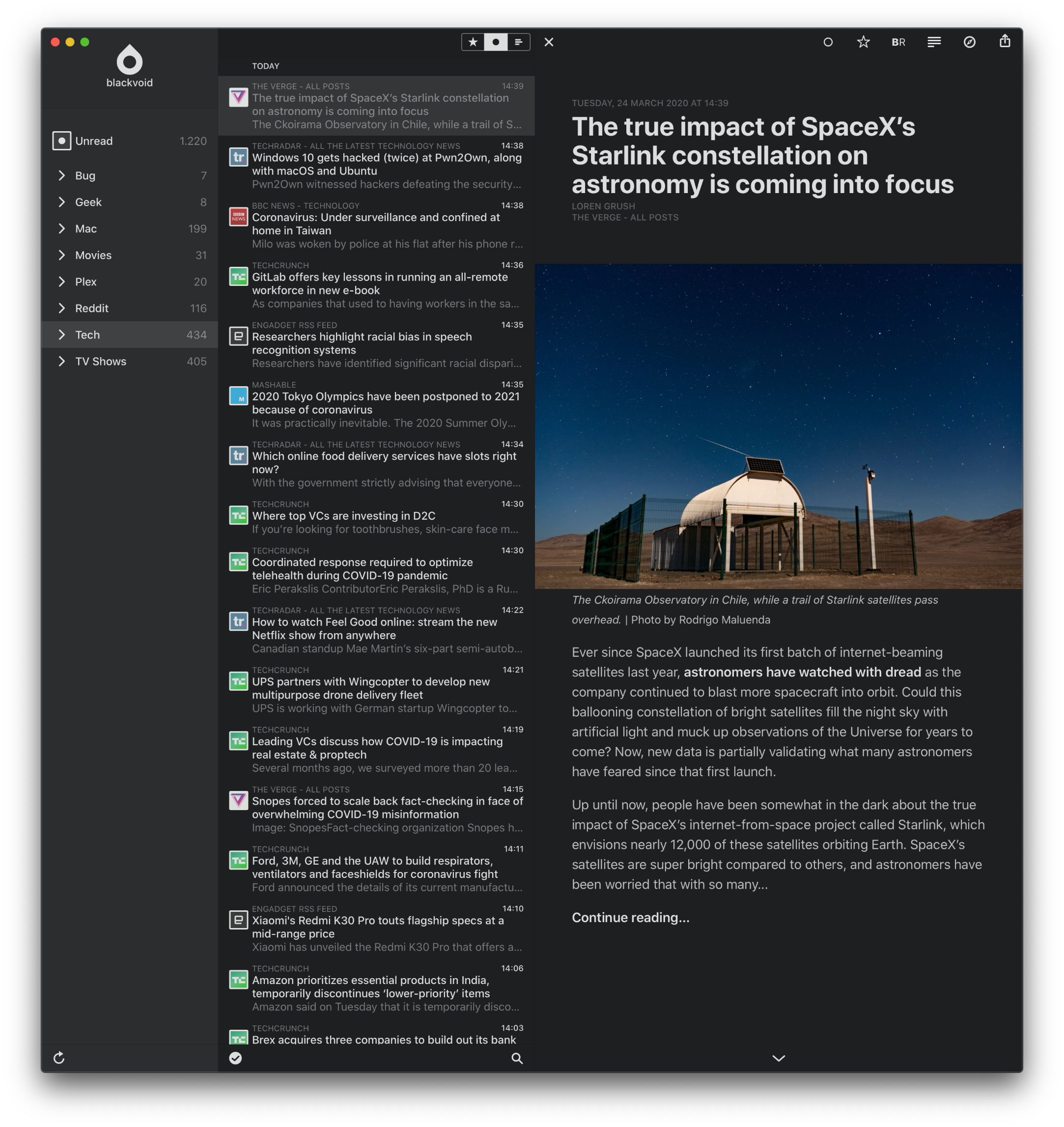This screenshot has height=1127, width=1064.
Task: Open Leading VCs real estate article
Action: 376,749
